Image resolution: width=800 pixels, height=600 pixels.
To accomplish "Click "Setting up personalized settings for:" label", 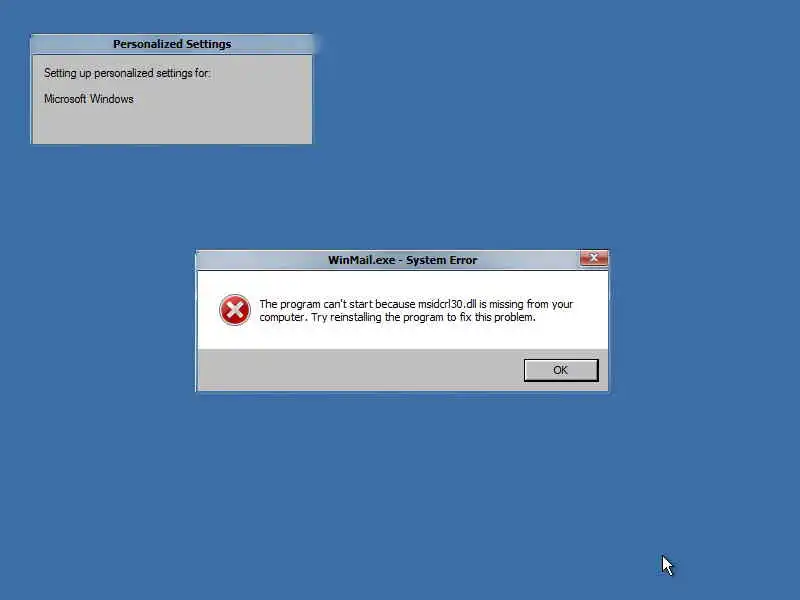I will tap(127, 73).
